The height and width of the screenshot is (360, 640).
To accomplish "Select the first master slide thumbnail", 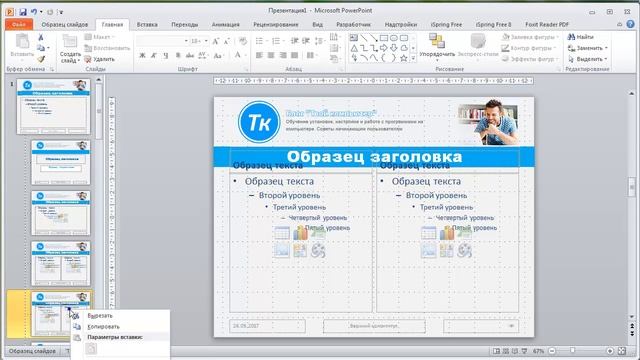I will point(53,107).
